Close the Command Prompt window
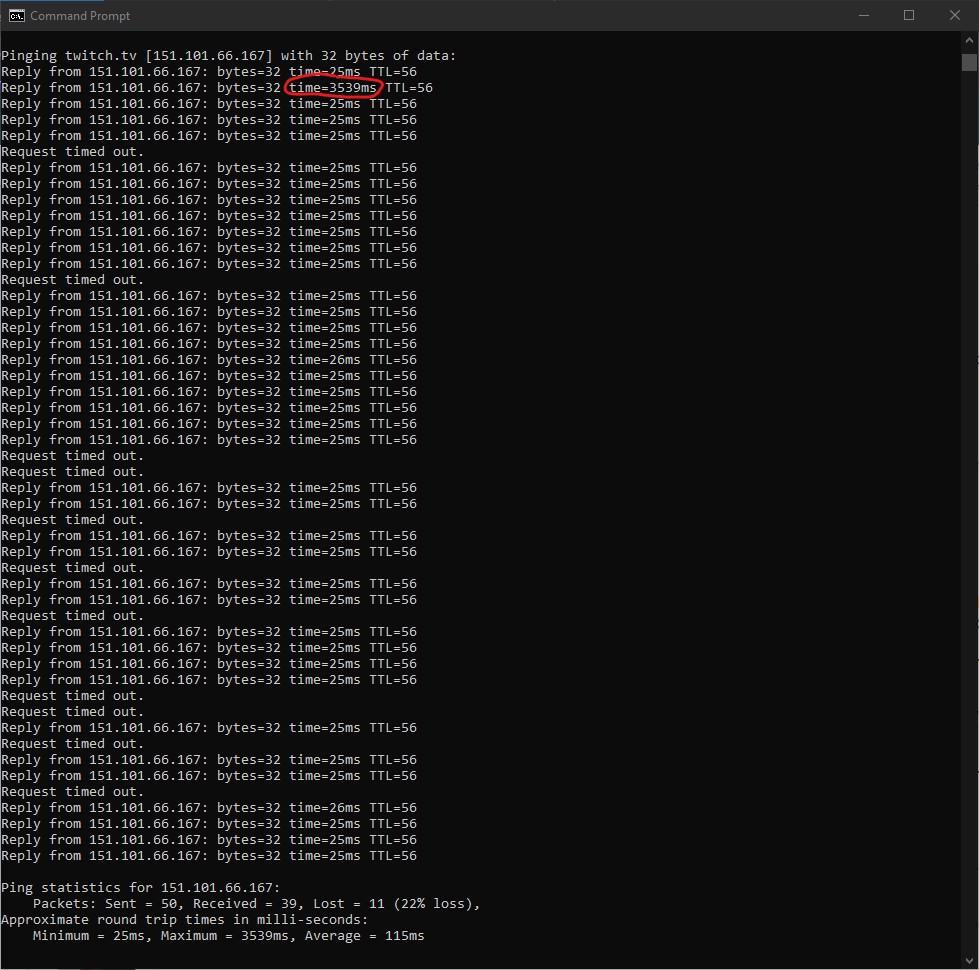This screenshot has width=979, height=970. click(x=955, y=15)
